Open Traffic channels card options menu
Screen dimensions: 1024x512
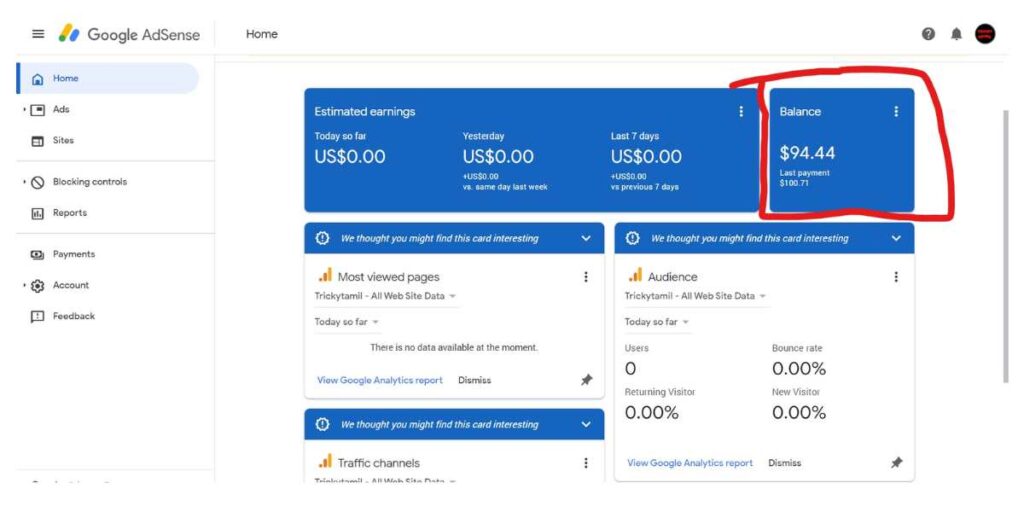point(586,463)
